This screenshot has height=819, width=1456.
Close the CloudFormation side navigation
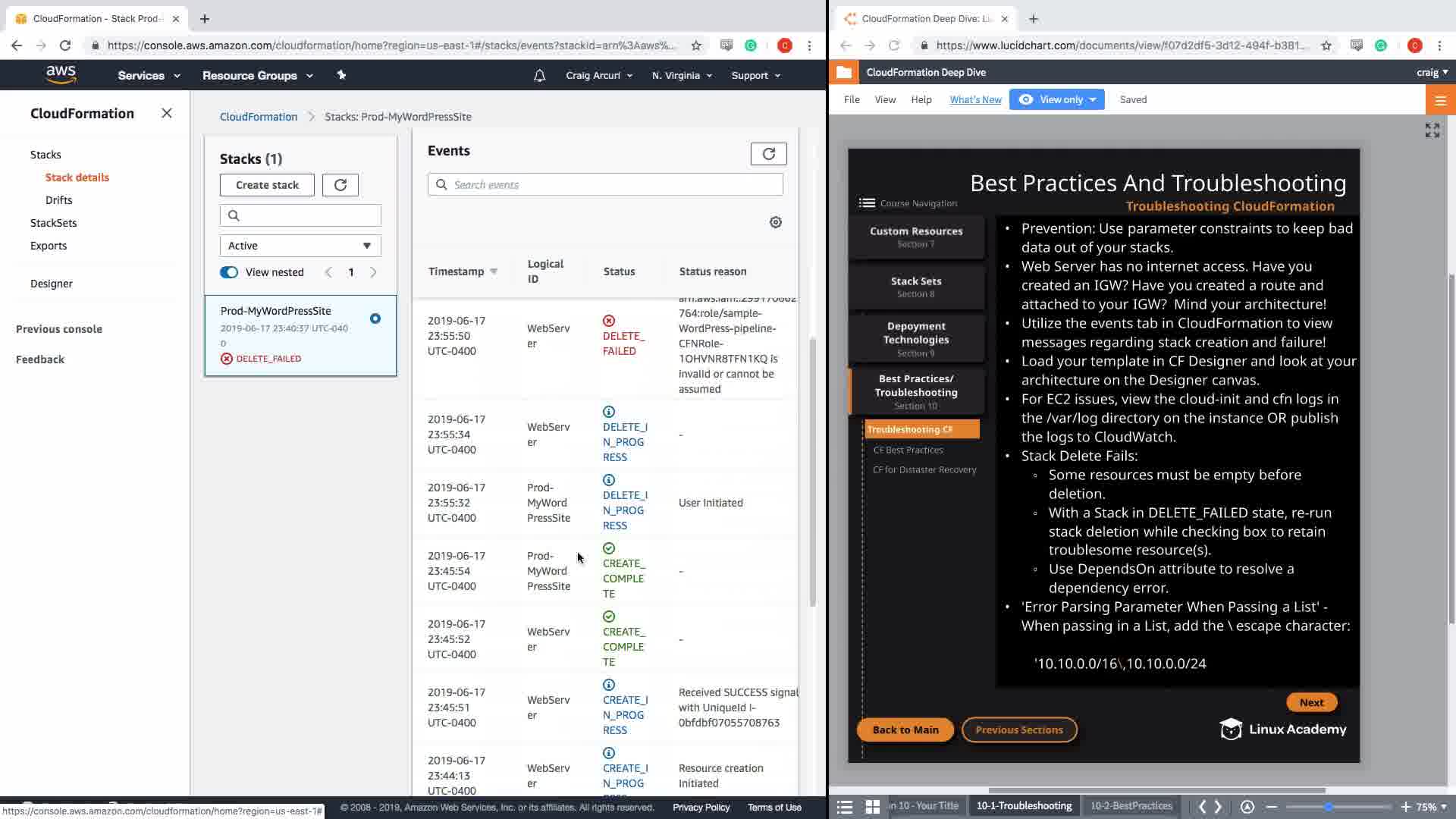tap(167, 113)
